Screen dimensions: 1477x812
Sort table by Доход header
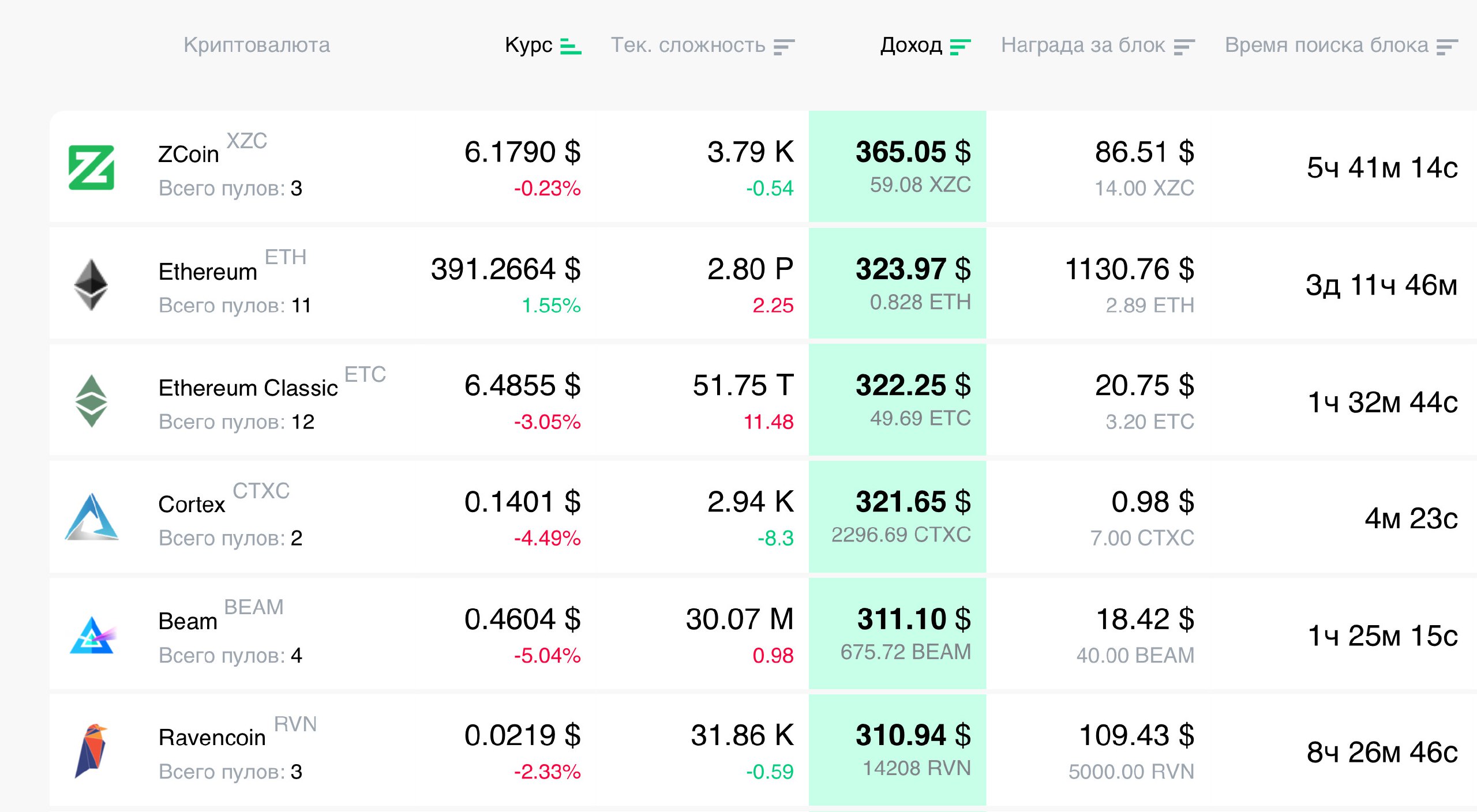[x=911, y=45]
